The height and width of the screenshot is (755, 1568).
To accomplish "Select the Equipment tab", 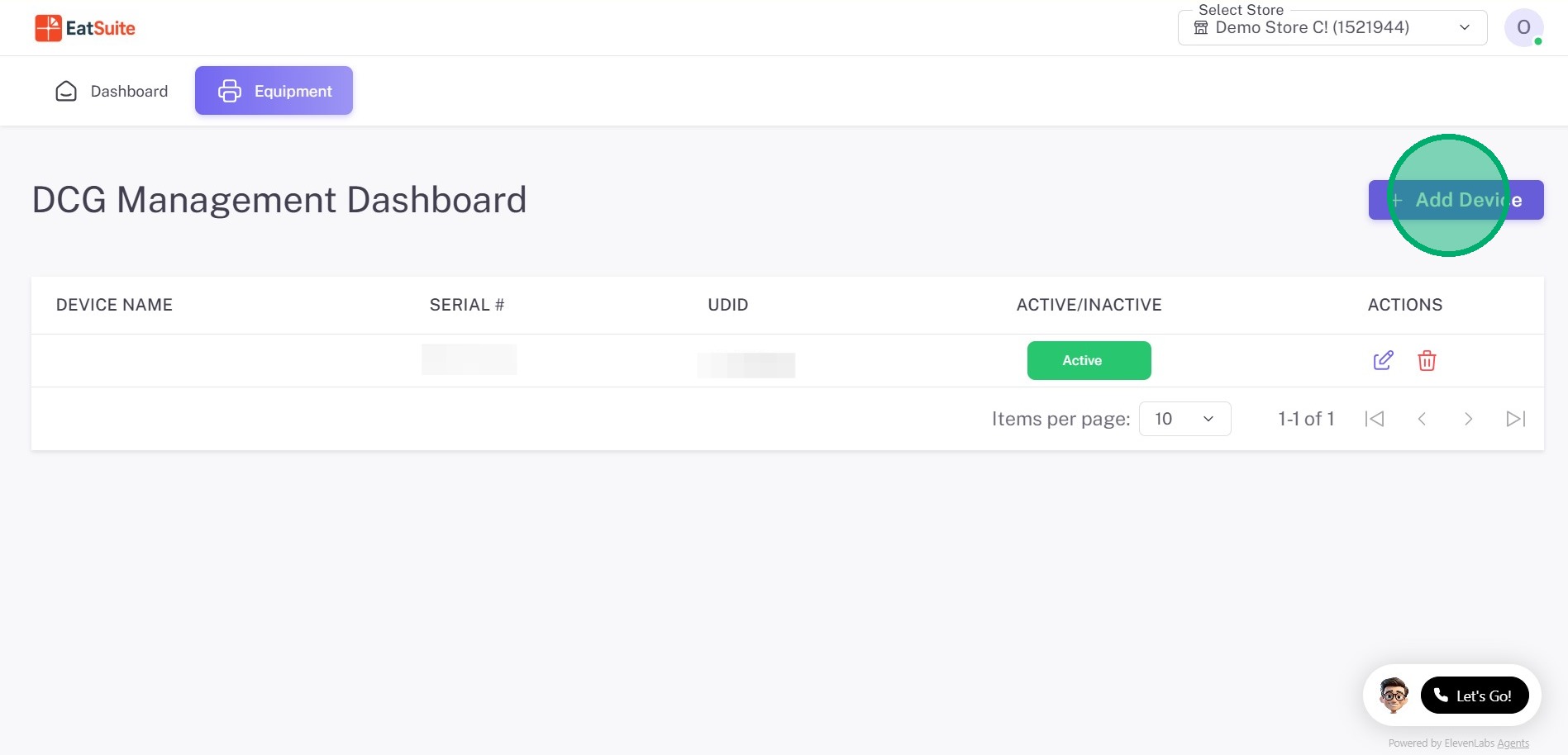I will [274, 91].
